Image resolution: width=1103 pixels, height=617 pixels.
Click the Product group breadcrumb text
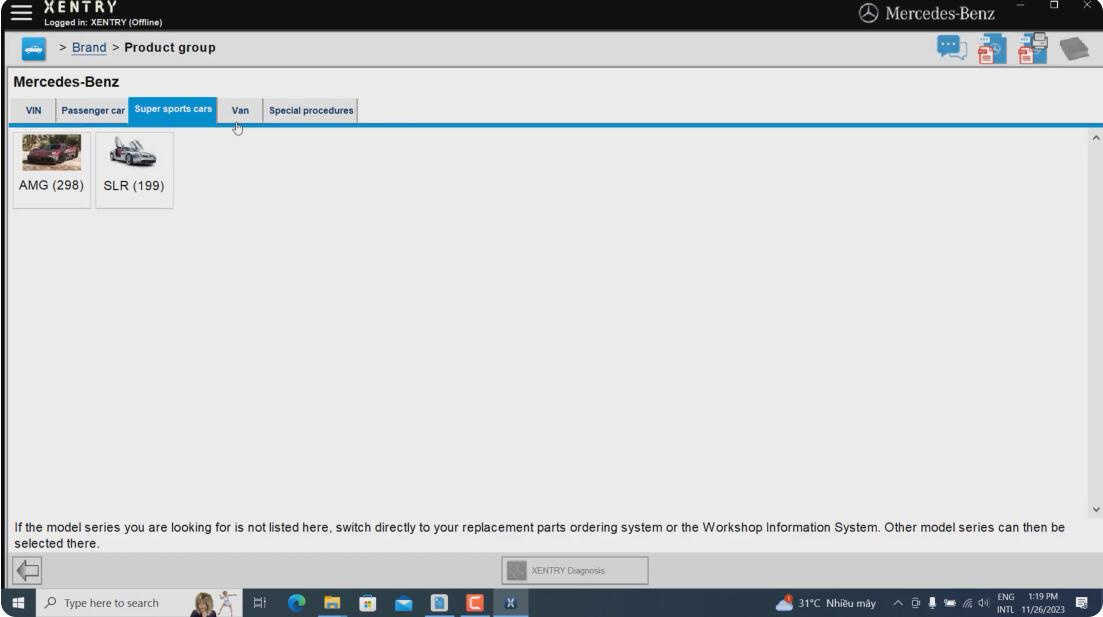pos(170,48)
